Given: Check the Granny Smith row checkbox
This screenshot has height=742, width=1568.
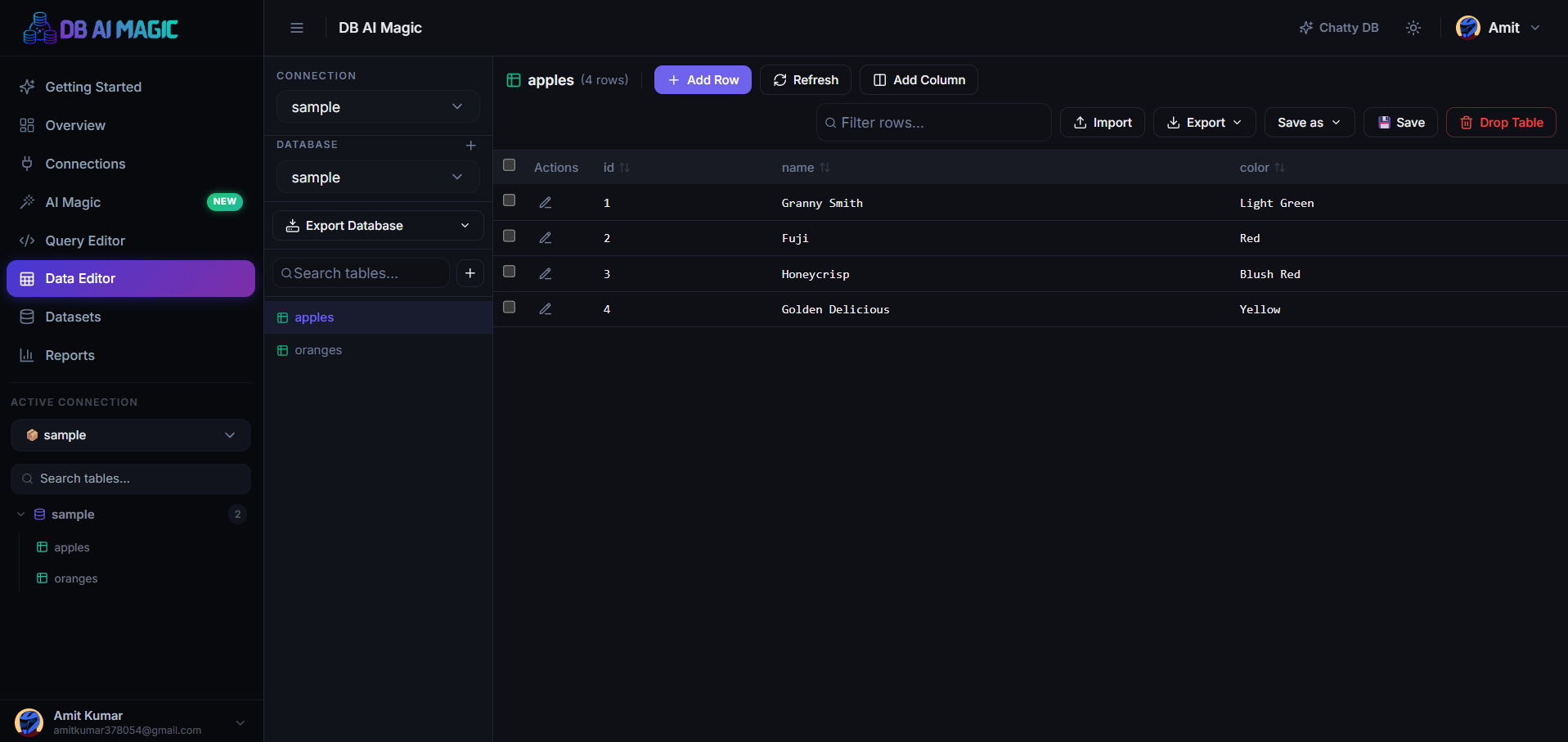Looking at the screenshot, I should click(509, 200).
